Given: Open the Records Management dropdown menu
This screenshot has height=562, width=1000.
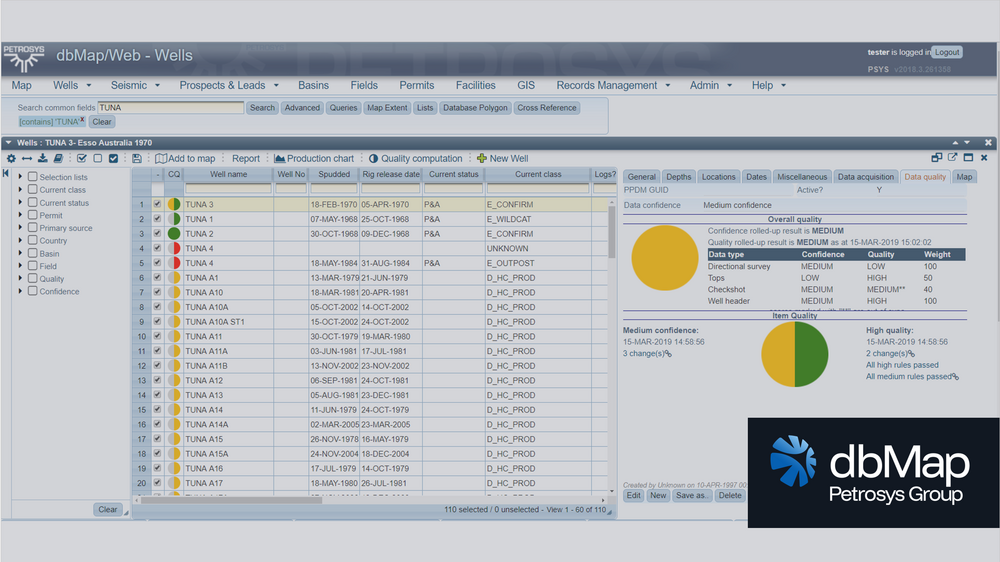Looking at the screenshot, I should click(613, 85).
